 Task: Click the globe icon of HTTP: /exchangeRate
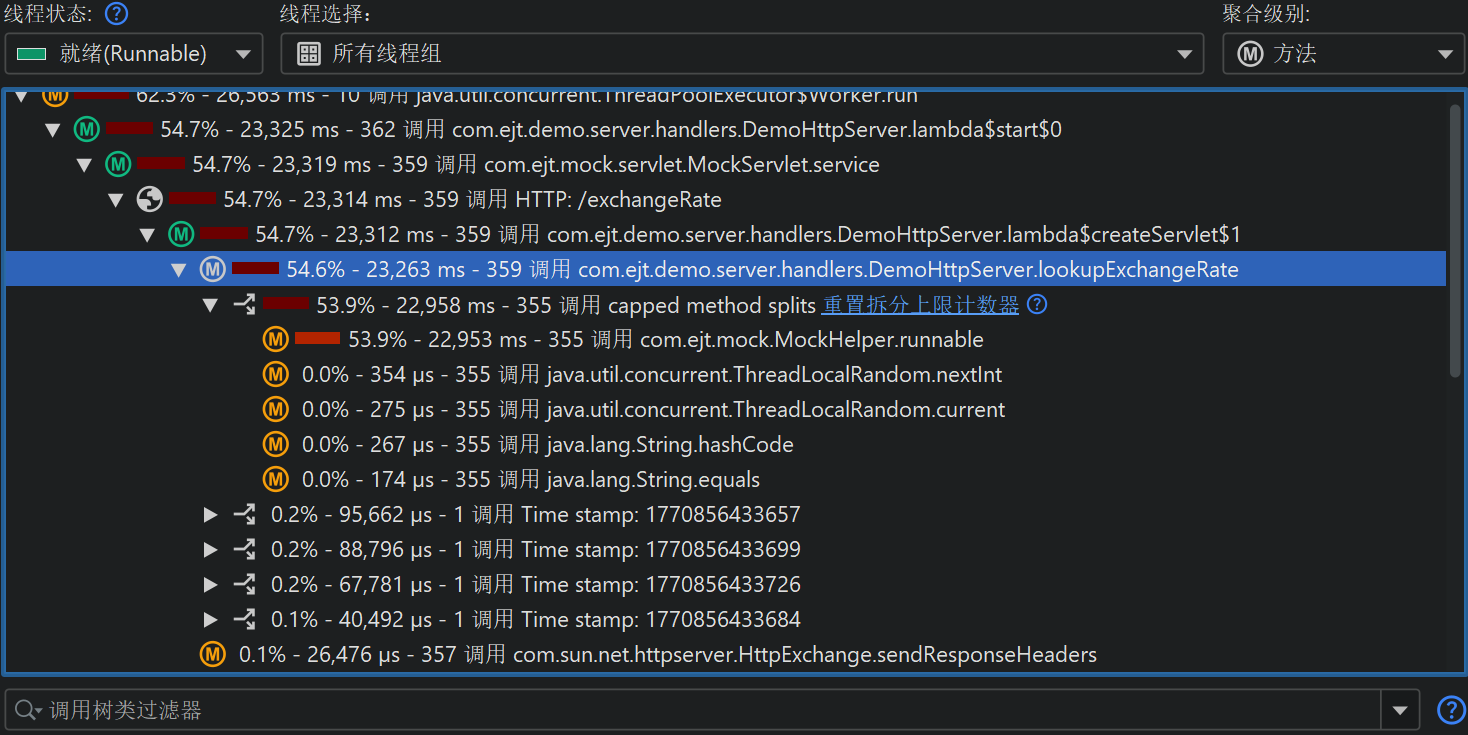tap(150, 199)
